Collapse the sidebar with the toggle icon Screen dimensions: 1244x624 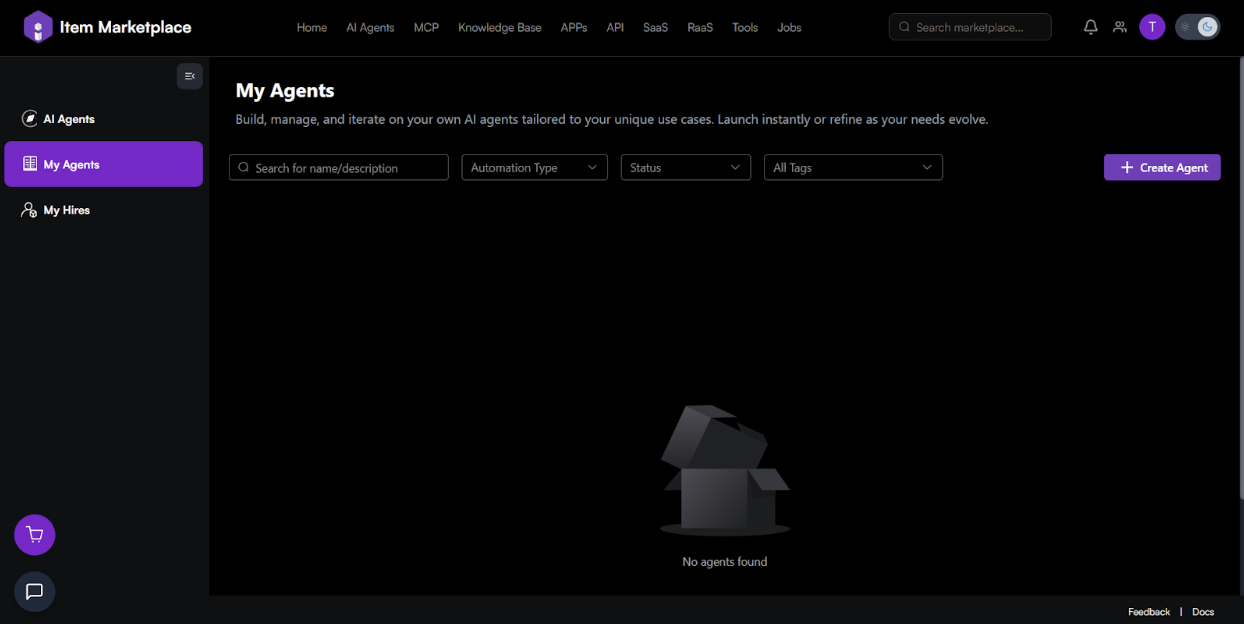coord(189,76)
